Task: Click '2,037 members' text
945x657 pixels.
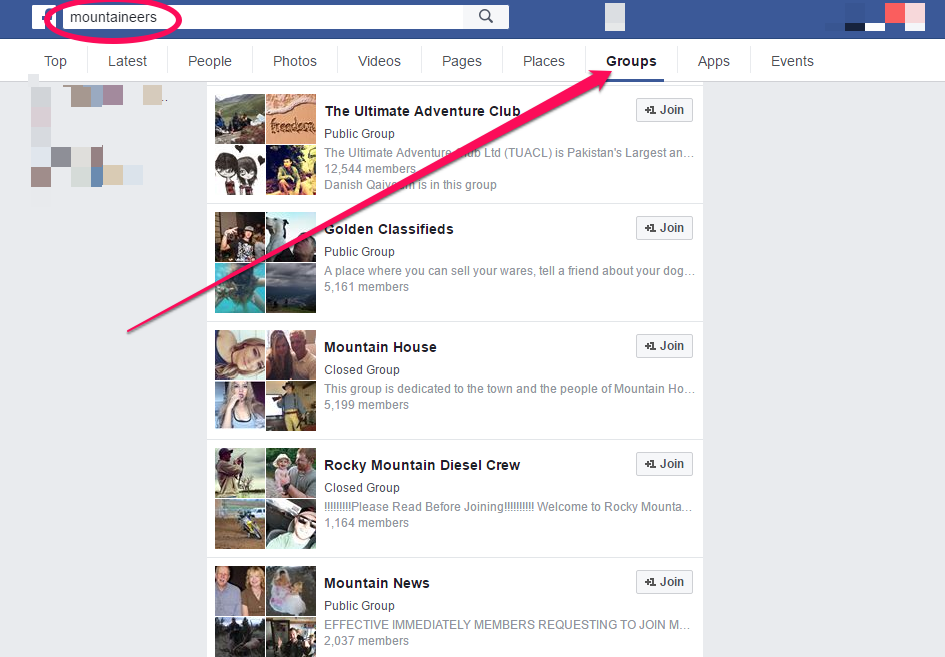Action: point(366,641)
